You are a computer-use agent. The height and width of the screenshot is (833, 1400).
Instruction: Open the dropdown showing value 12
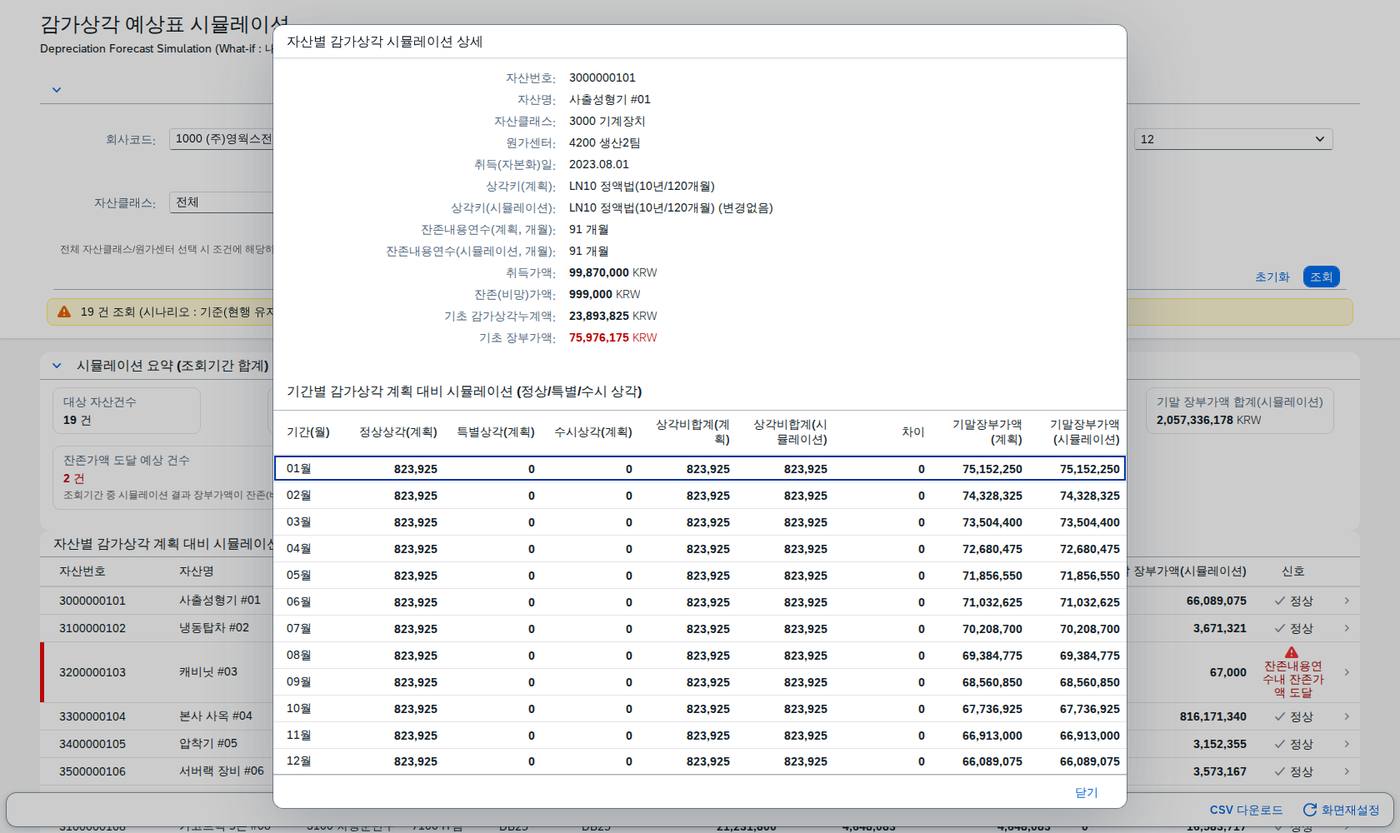[x=1233, y=139]
